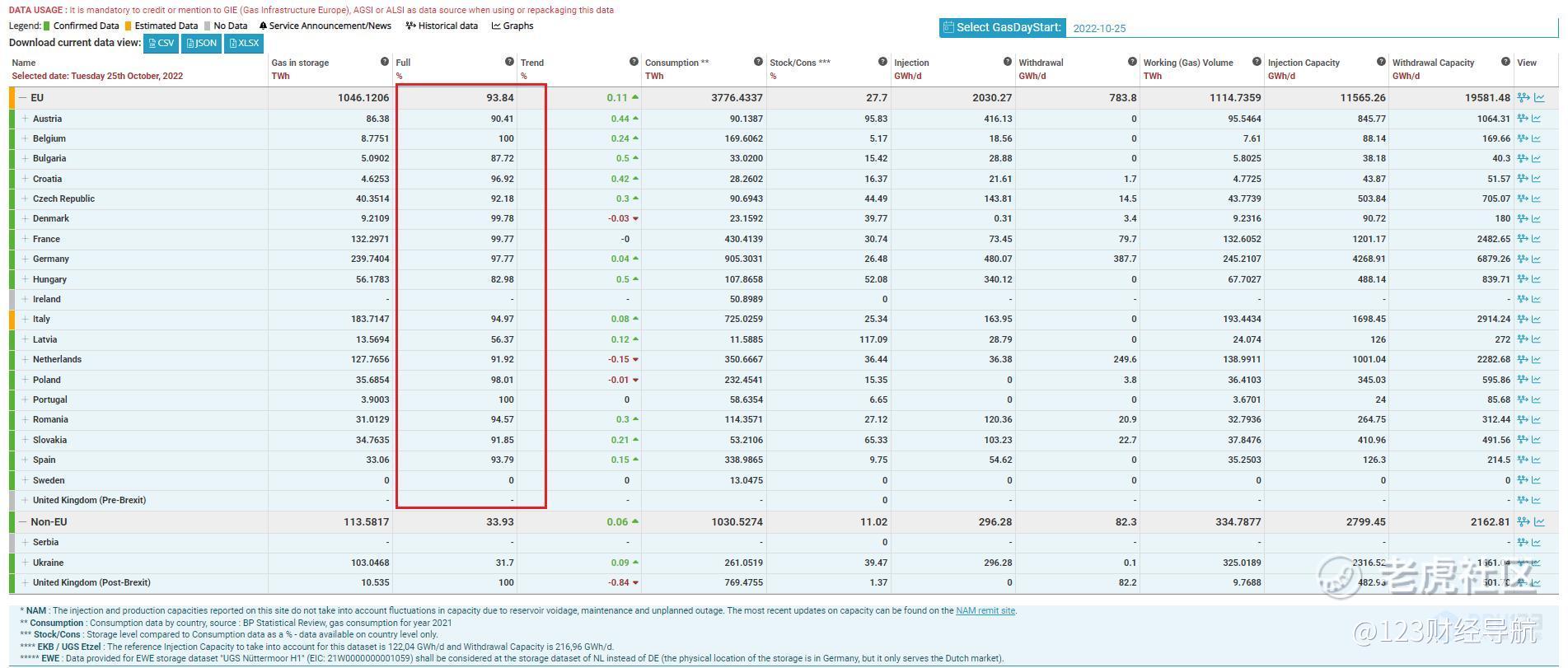Open historical data for Ukraine row
The width and height of the screenshot is (1568, 668).
[x=1523, y=563]
